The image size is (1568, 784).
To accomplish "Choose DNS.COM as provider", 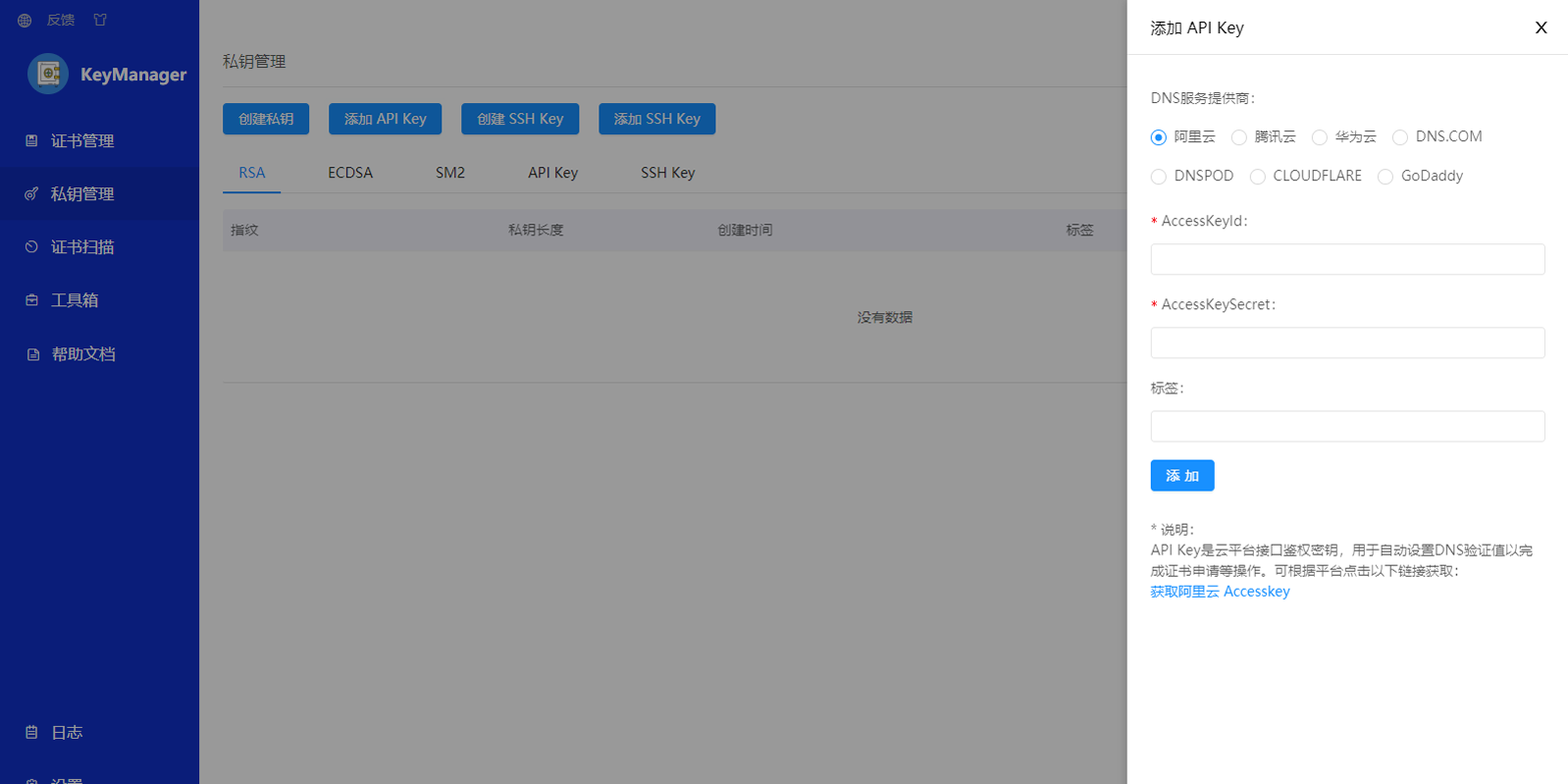I will point(1400,137).
